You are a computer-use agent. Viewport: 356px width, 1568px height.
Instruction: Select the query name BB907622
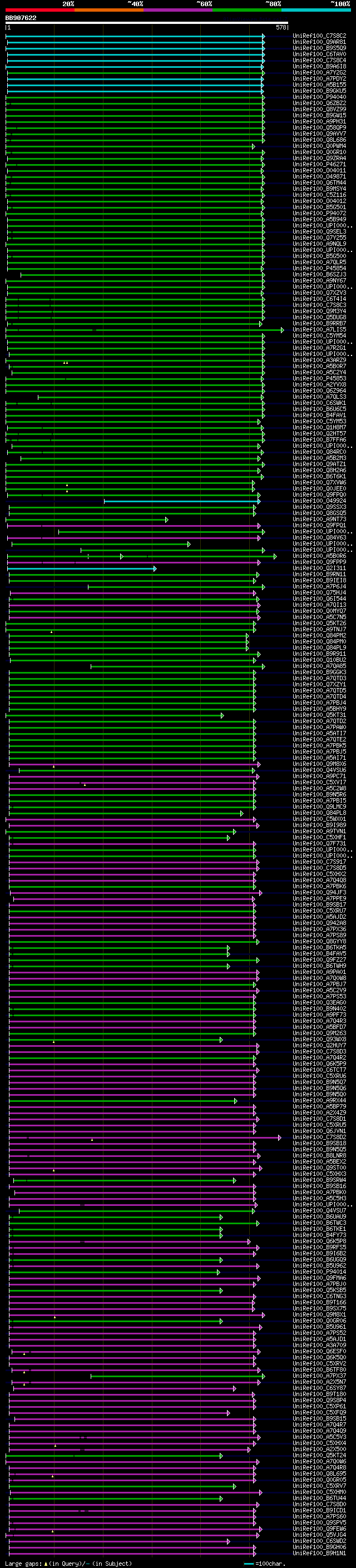(21, 18)
